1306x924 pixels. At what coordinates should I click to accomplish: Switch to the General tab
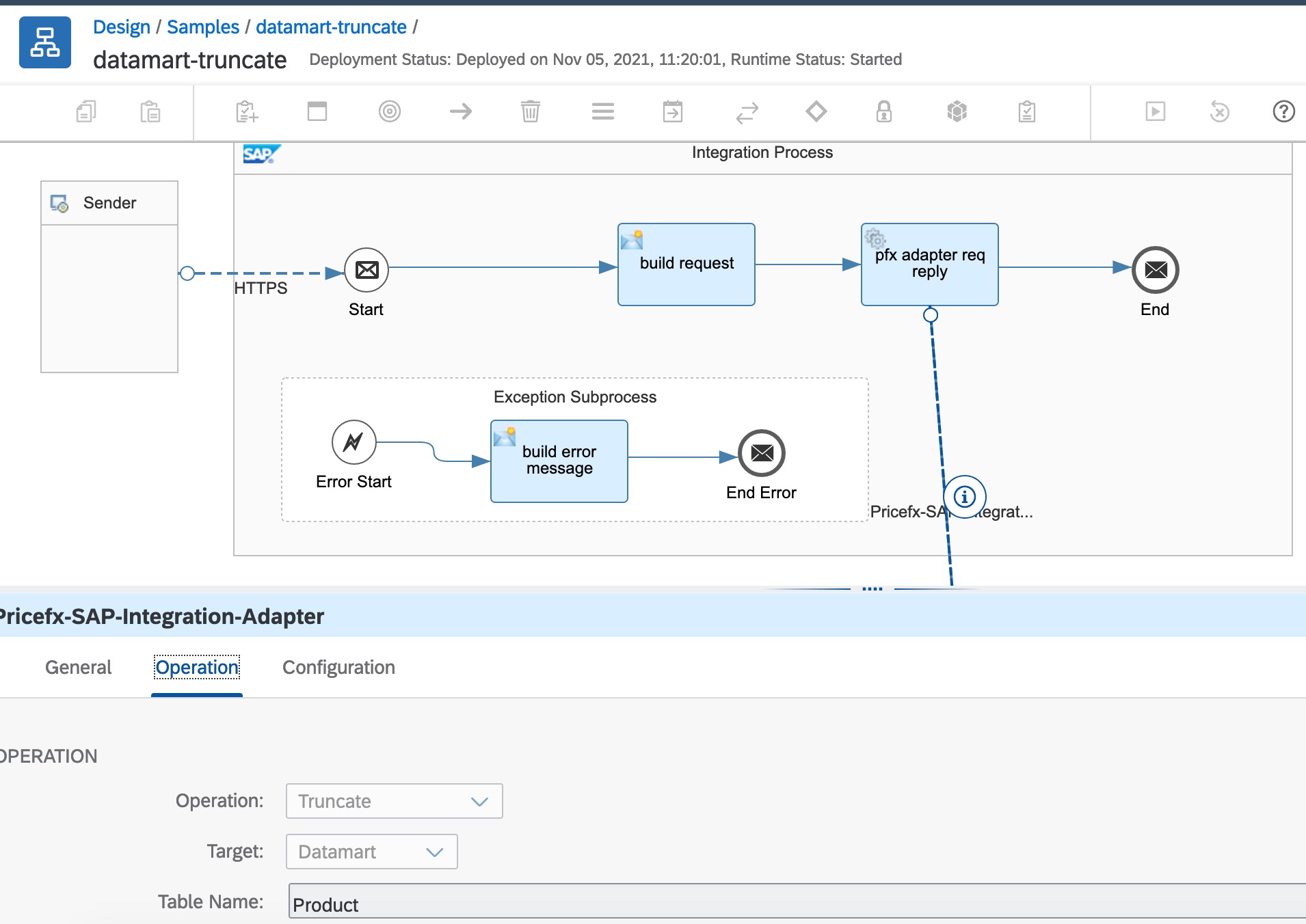click(x=78, y=667)
